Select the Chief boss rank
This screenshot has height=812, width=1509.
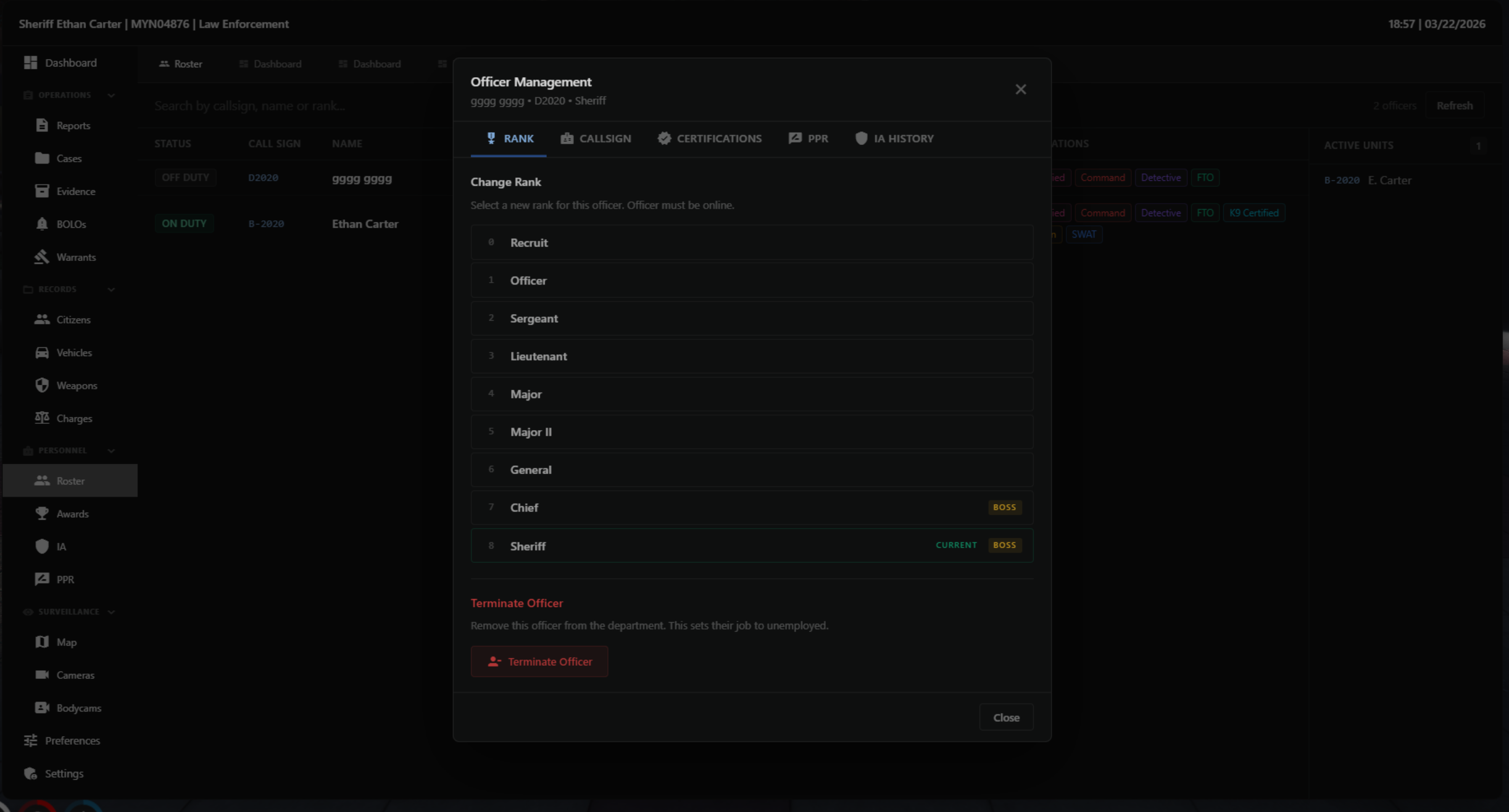(752, 507)
